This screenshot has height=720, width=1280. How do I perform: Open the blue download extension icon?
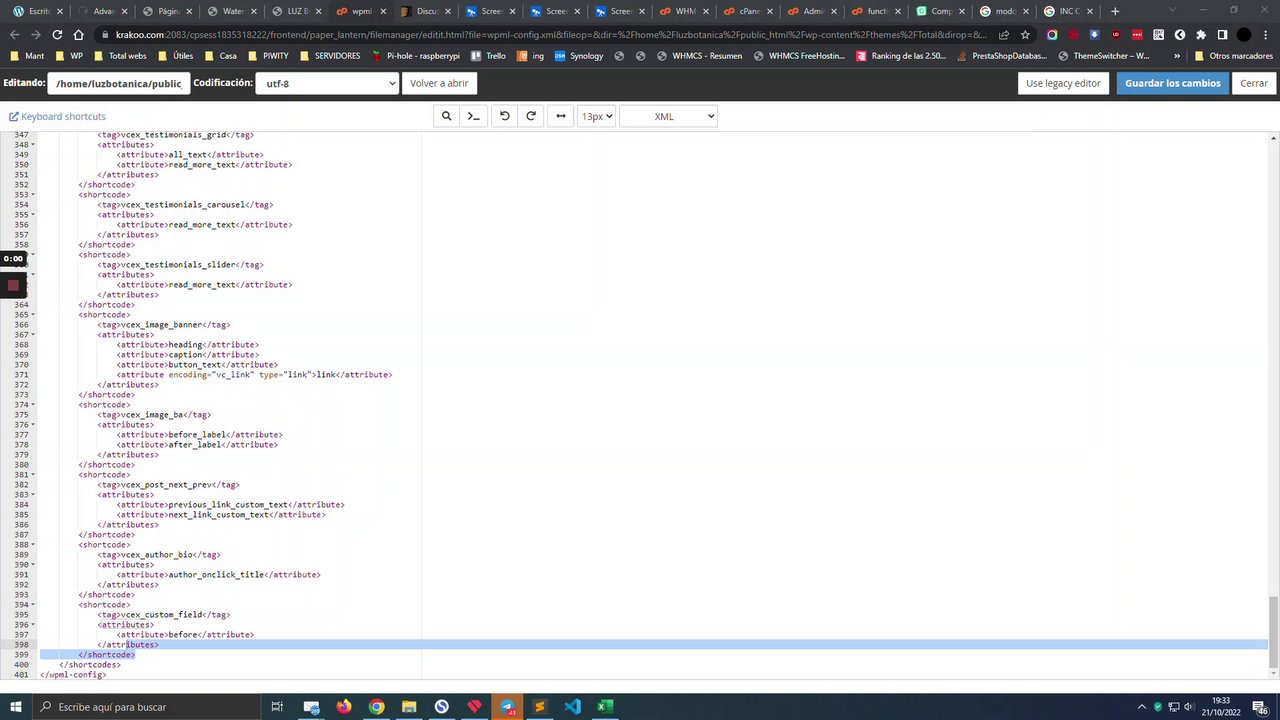[x=1095, y=34]
